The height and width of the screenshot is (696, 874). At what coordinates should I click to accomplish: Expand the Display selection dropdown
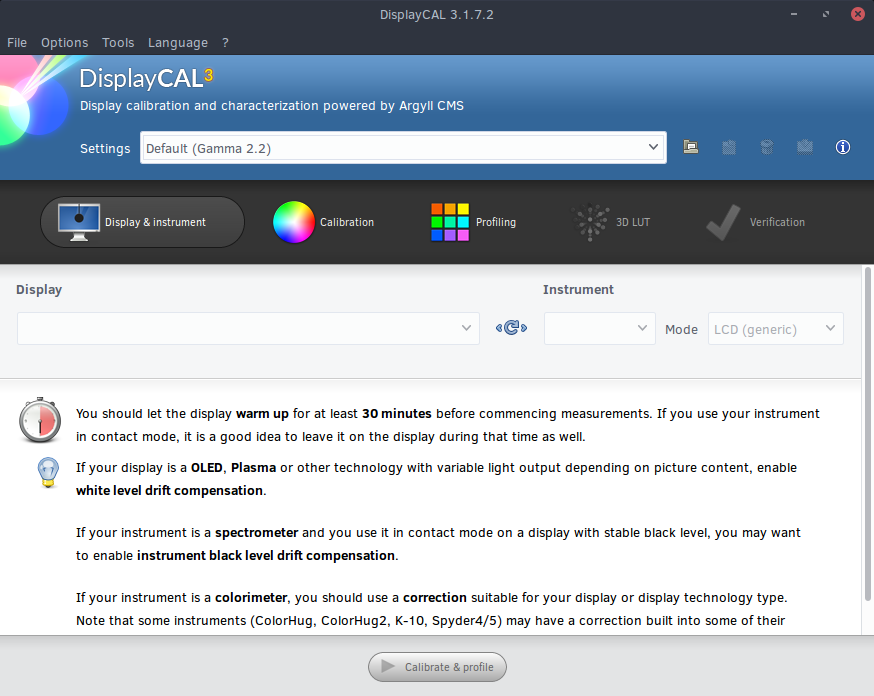click(248, 328)
